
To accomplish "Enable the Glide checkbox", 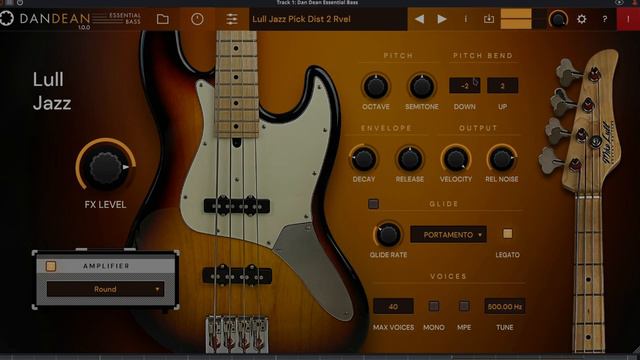I will coord(373,204).
